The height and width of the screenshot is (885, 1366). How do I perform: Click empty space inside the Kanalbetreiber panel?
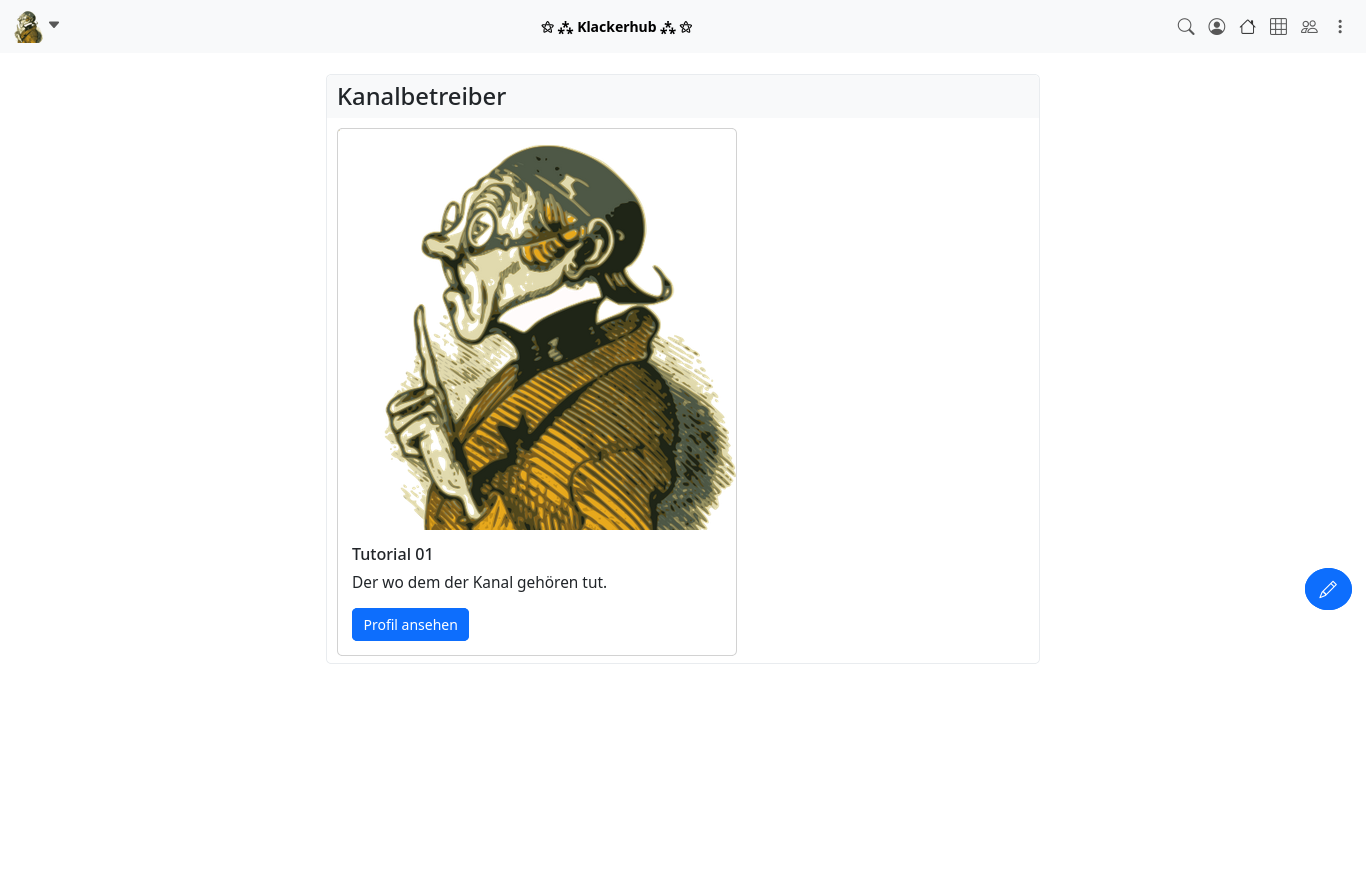[886, 390]
